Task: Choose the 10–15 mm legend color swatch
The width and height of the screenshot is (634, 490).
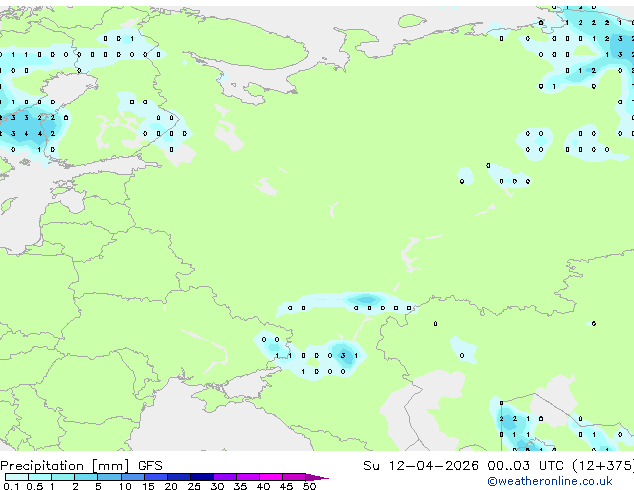Action: pyautogui.click(x=132, y=477)
